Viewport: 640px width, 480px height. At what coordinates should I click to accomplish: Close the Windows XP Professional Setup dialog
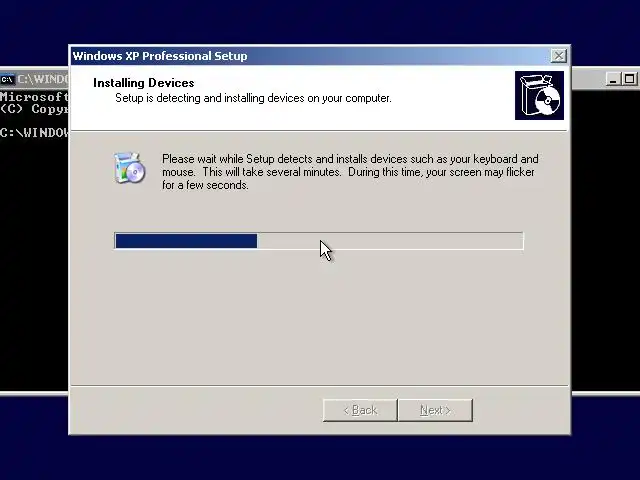[x=558, y=56]
